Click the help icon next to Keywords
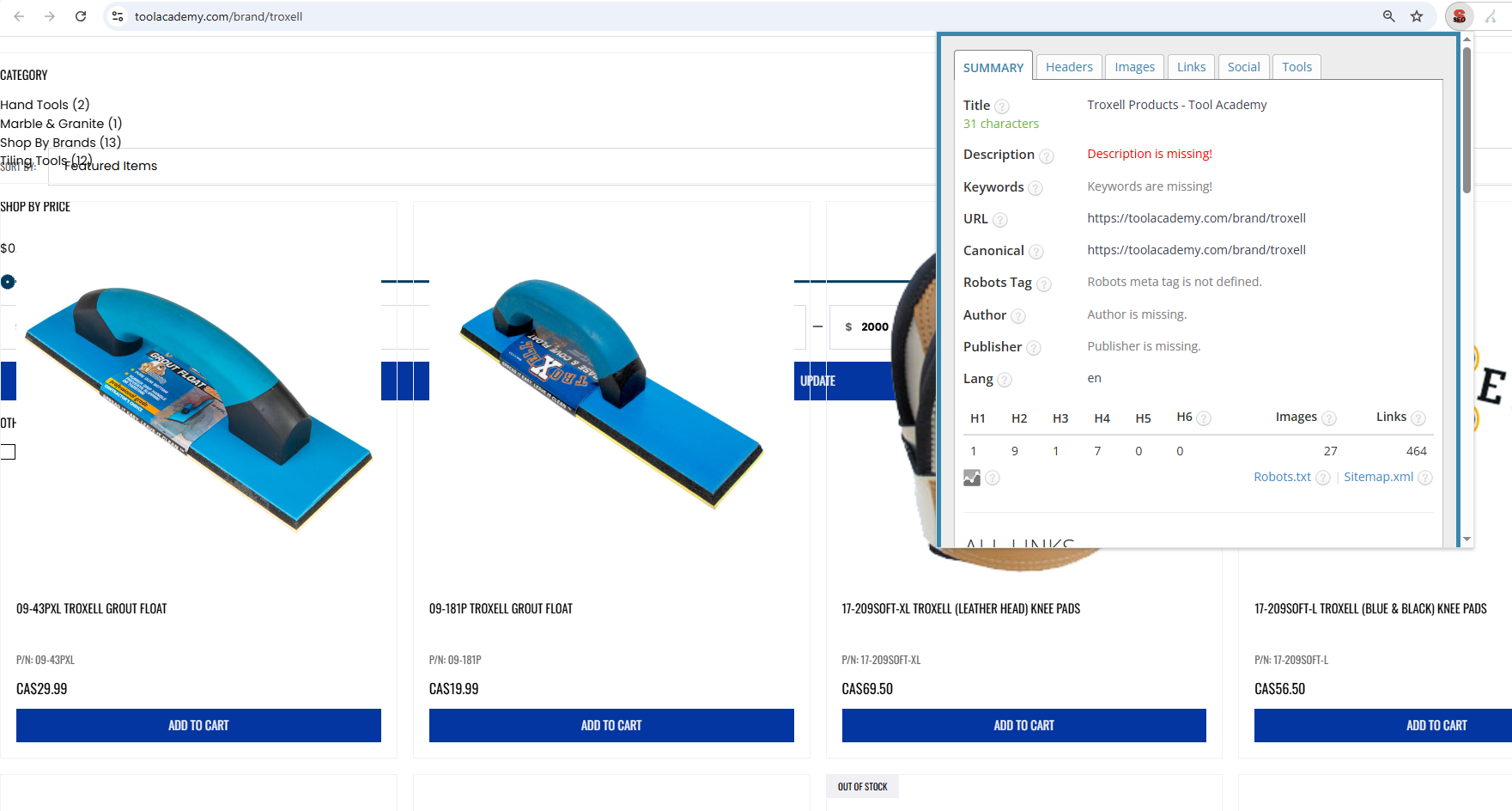Screen dimensions: 1512x811 tap(1035, 188)
